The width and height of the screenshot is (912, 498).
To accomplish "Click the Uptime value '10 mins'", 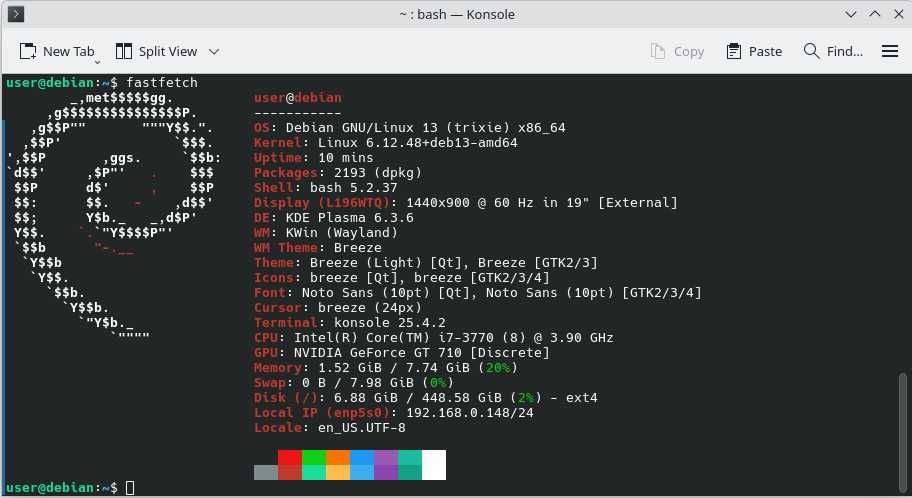I will (345, 158).
